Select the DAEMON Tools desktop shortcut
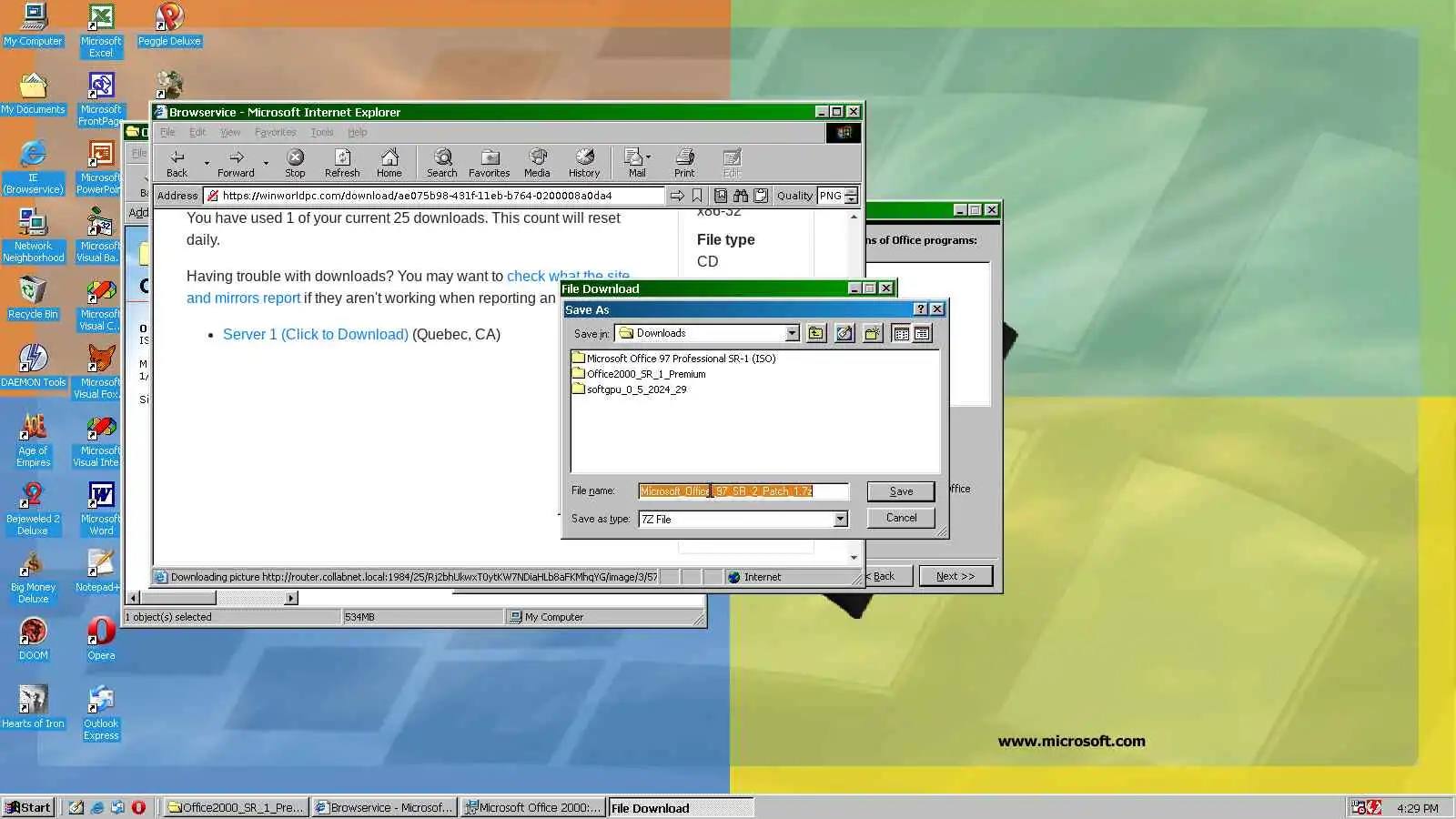 pos(34,367)
